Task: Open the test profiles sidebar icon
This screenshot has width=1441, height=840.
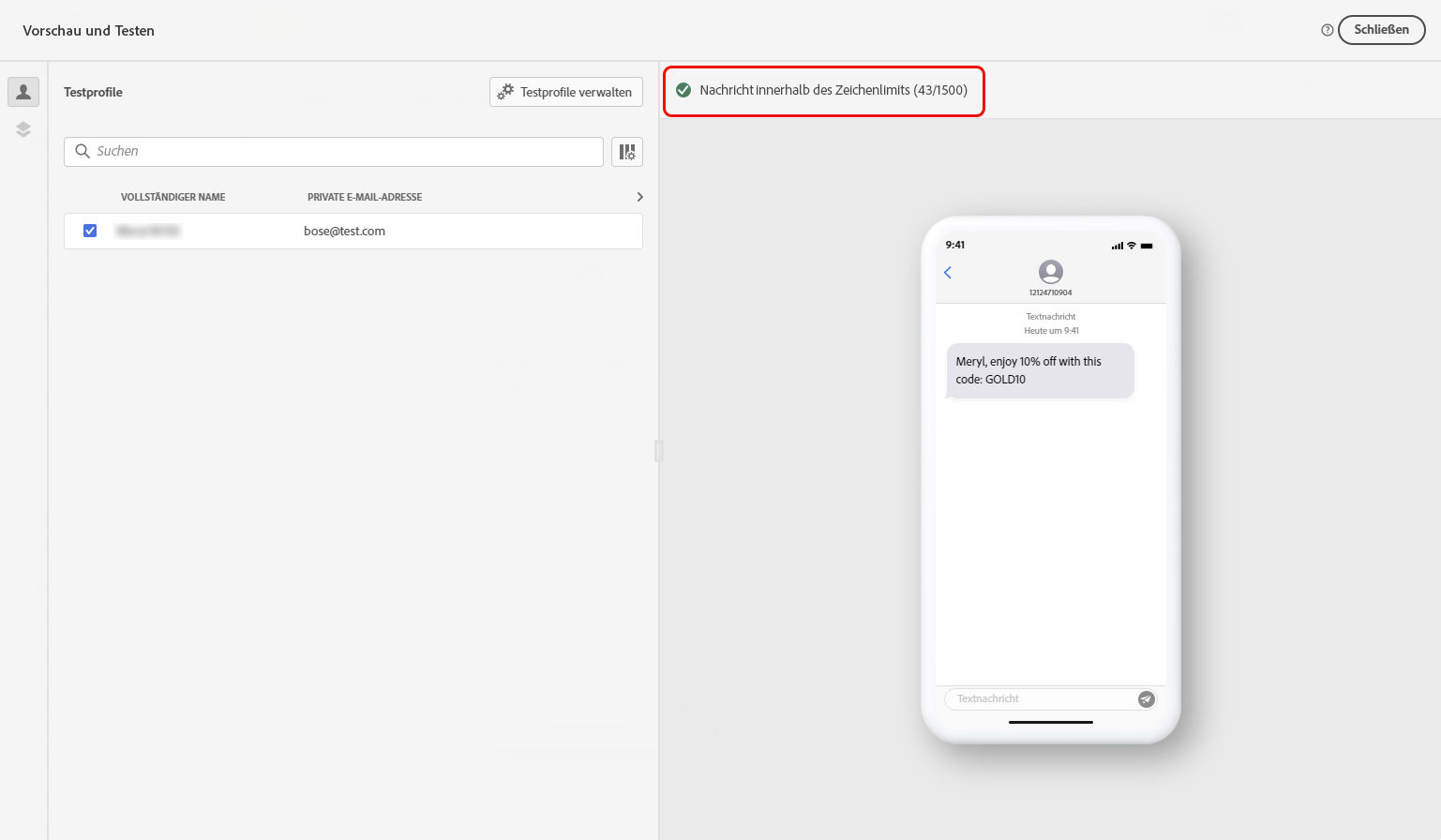Action: point(23,92)
